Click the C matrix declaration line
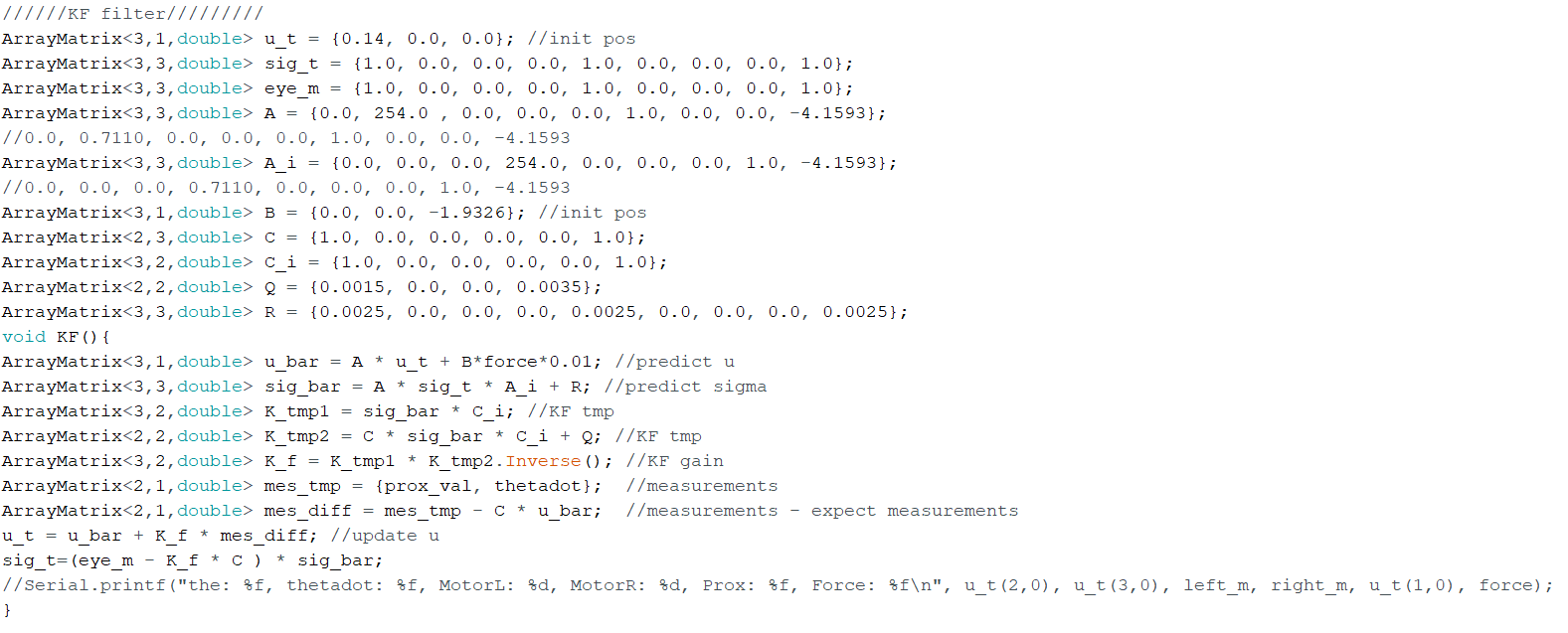The height and width of the screenshot is (633, 1568). [x=323, y=237]
